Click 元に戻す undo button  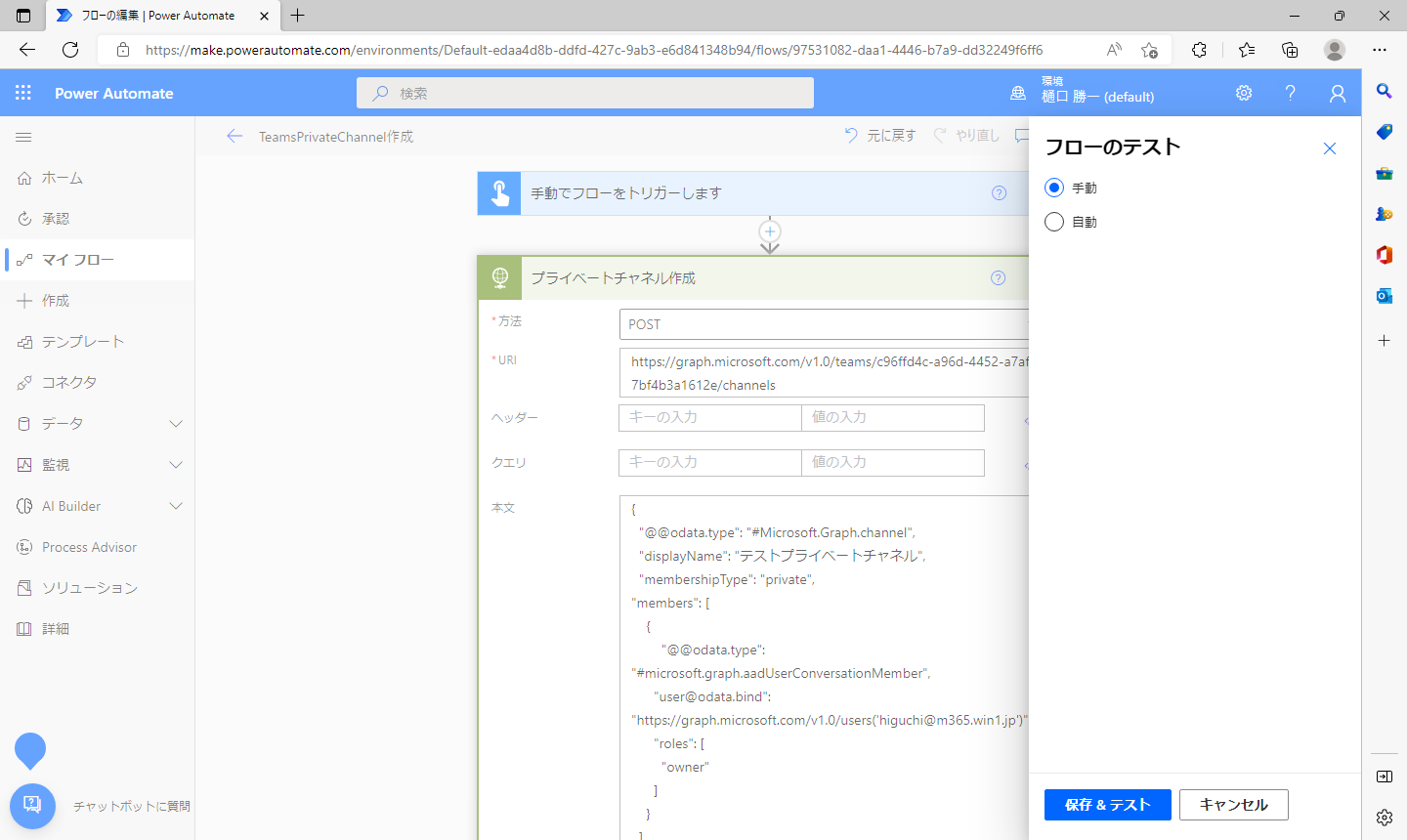pos(880,136)
